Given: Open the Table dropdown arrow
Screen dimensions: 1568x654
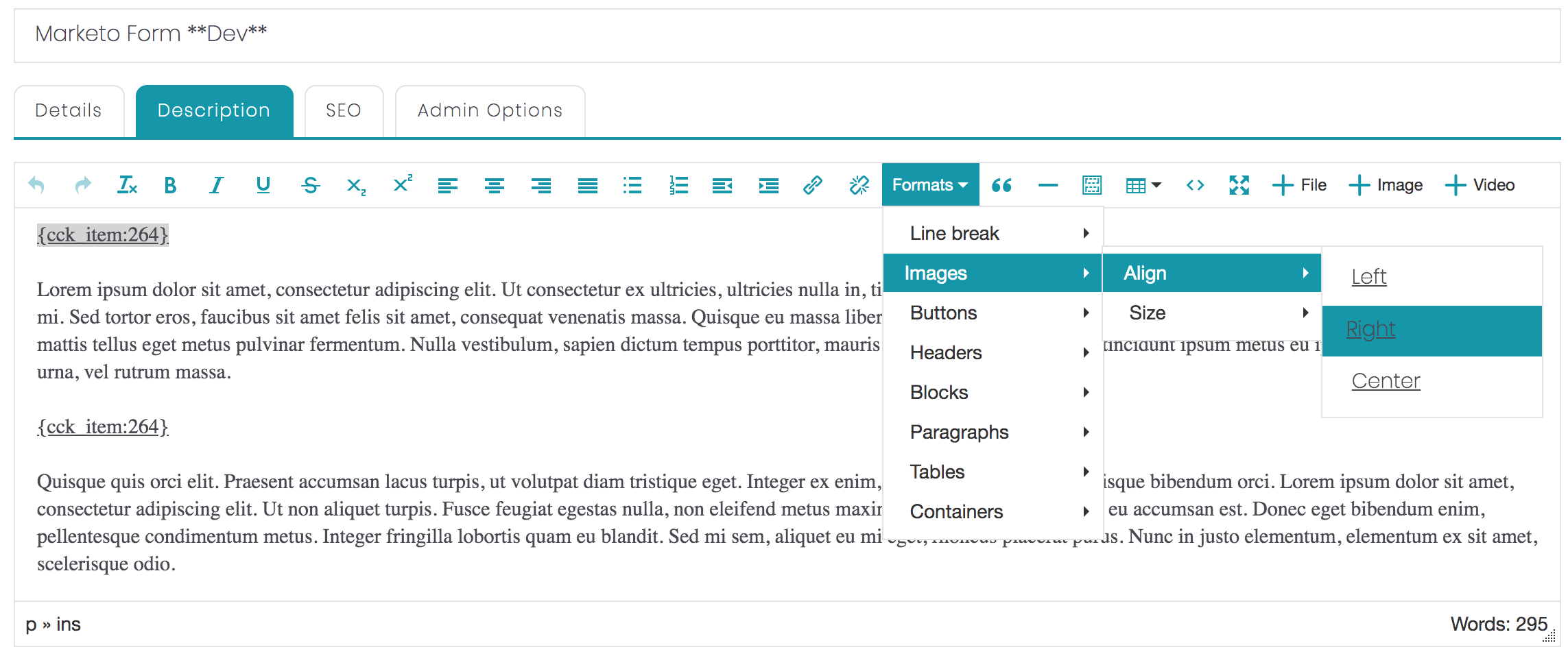Looking at the screenshot, I should click(x=1156, y=185).
